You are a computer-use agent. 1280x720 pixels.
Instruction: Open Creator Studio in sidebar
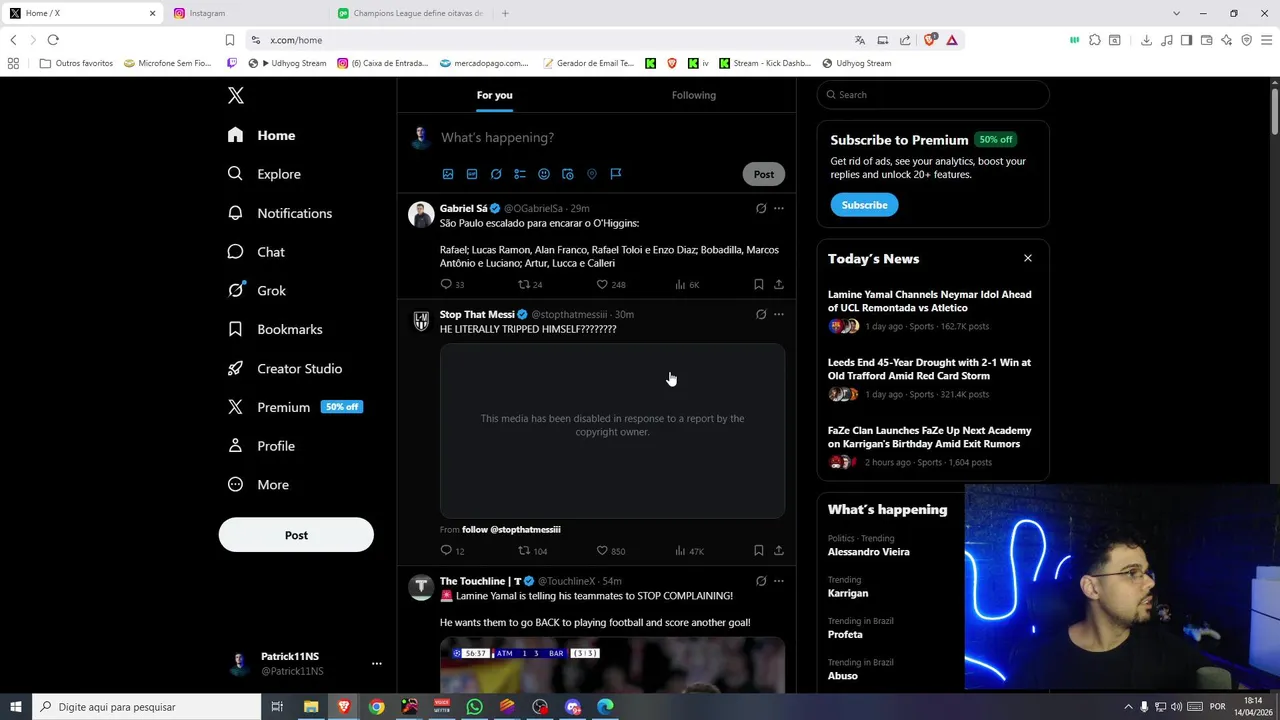click(285, 368)
